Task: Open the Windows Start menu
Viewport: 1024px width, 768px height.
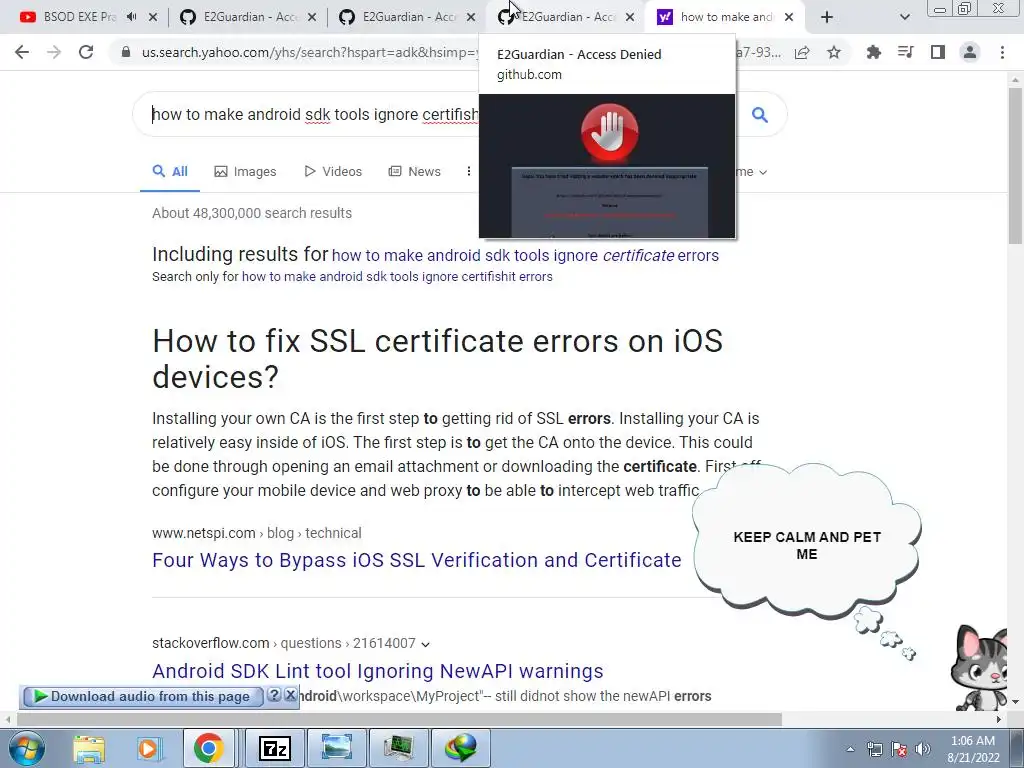Action: (27, 748)
